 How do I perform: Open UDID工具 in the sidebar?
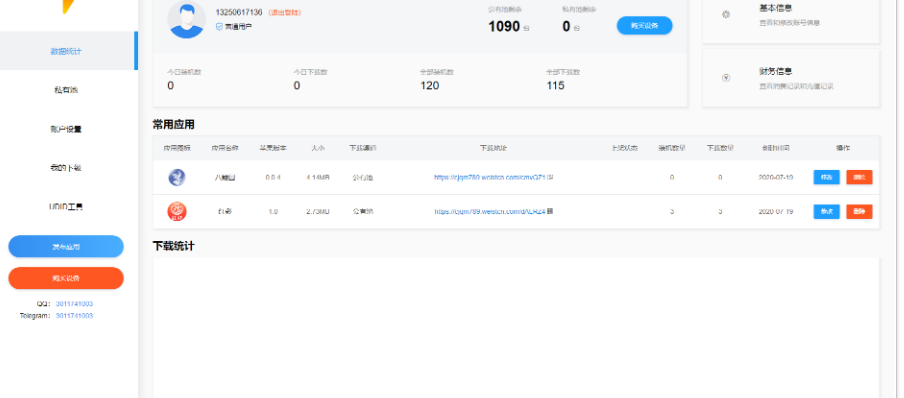[x=67, y=206]
